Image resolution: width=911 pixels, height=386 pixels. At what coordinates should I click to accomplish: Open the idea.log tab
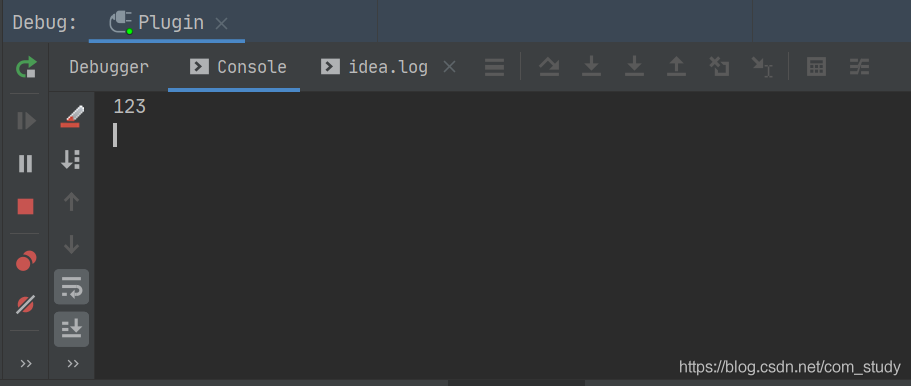click(375, 67)
